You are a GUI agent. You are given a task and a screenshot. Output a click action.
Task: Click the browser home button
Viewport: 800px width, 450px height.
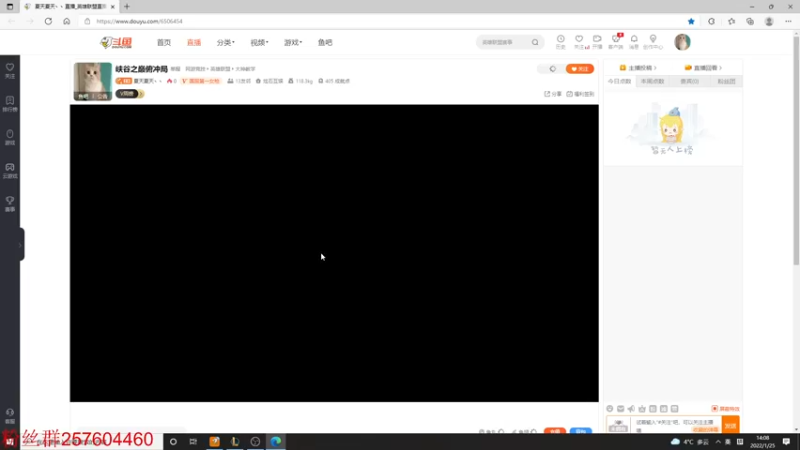(x=66, y=21)
